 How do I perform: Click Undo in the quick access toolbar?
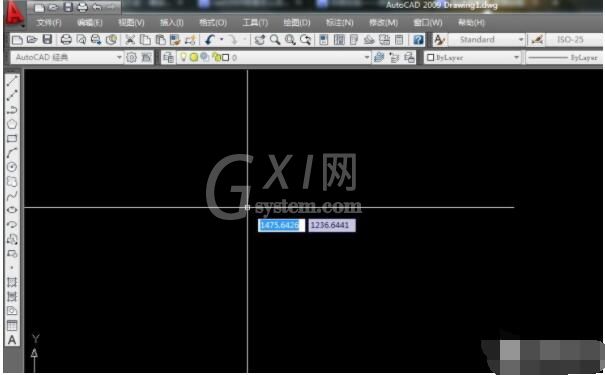click(x=97, y=7)
